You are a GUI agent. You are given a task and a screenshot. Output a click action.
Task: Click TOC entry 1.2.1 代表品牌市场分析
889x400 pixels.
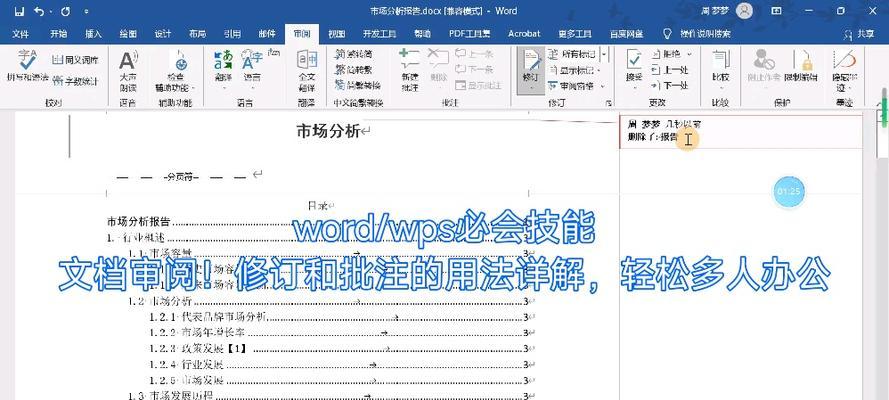pyautogui.click(x=208, y=317)
